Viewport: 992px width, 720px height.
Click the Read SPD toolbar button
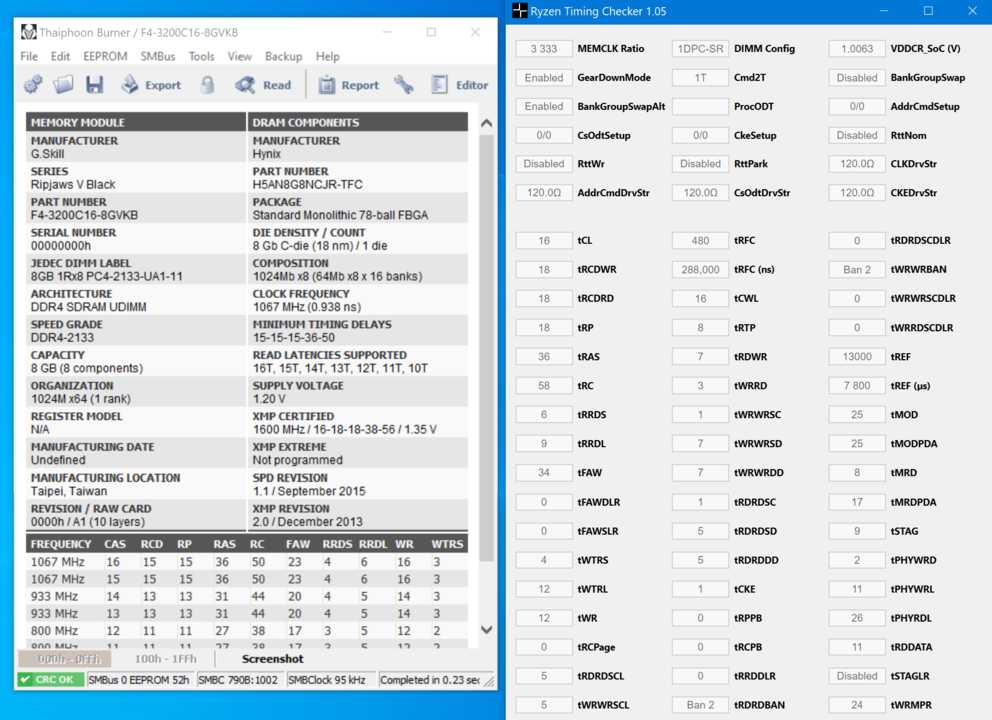263,85
